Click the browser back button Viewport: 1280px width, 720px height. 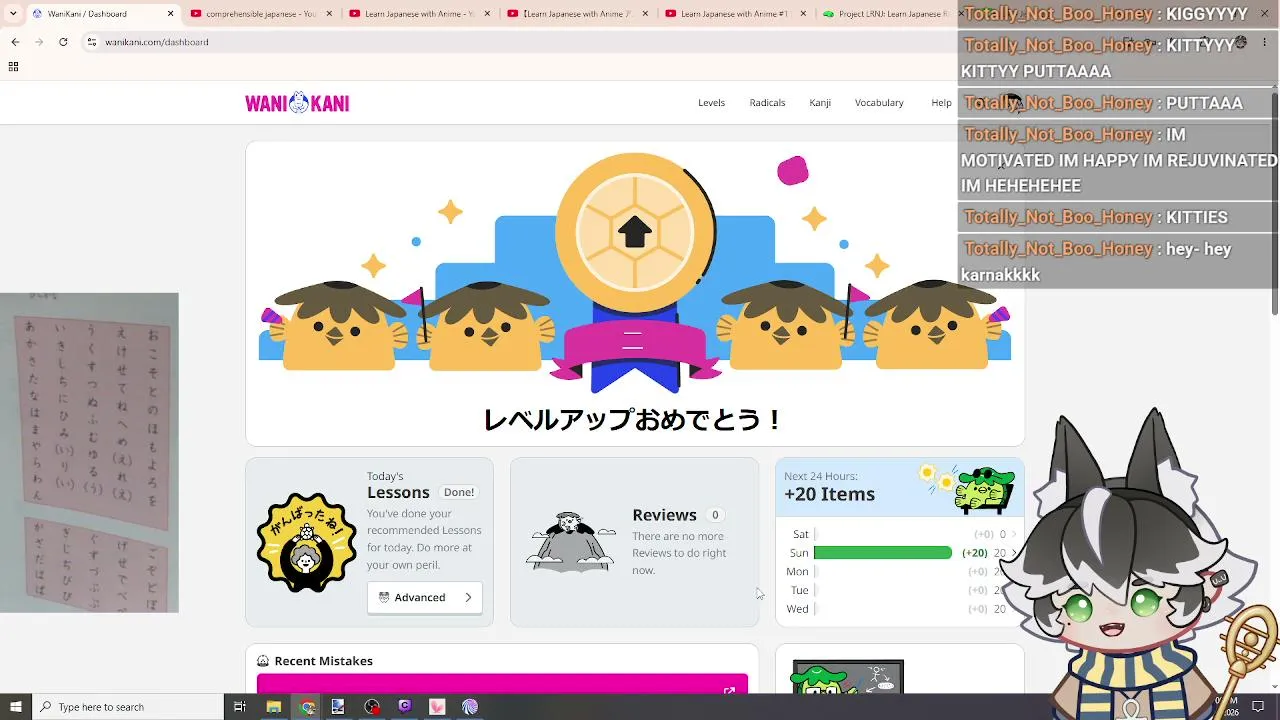[15, 42]
